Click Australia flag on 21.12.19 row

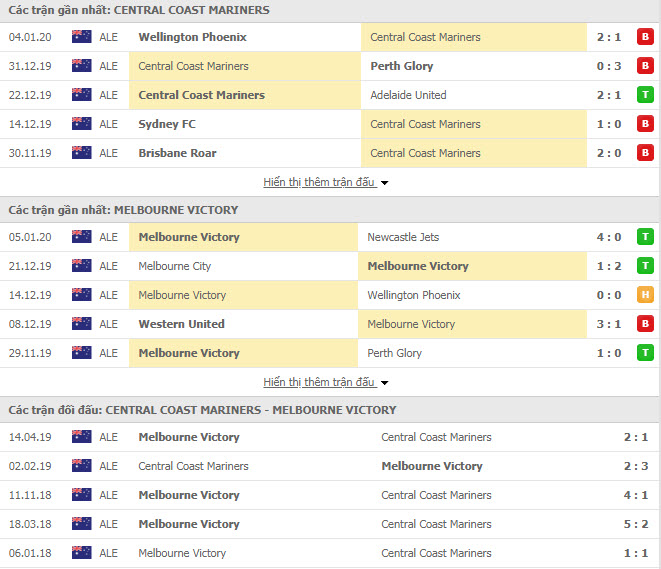(81, 266)
